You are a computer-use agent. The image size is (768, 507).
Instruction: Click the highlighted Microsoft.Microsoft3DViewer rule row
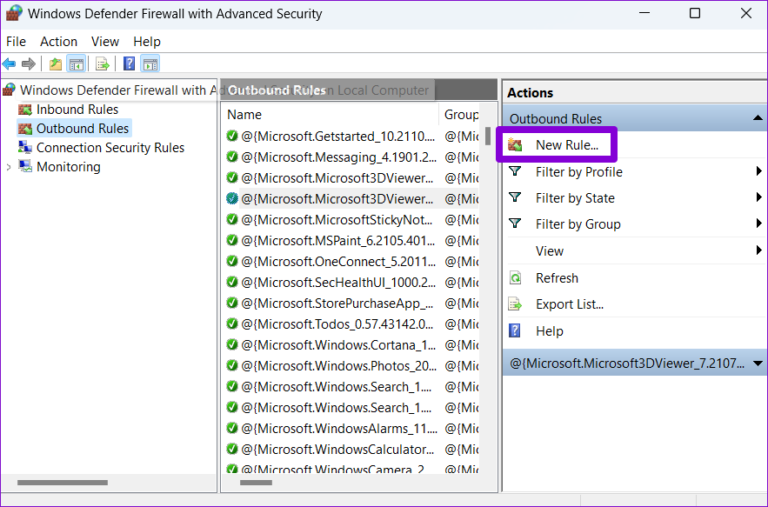click(x=353, y=198)
